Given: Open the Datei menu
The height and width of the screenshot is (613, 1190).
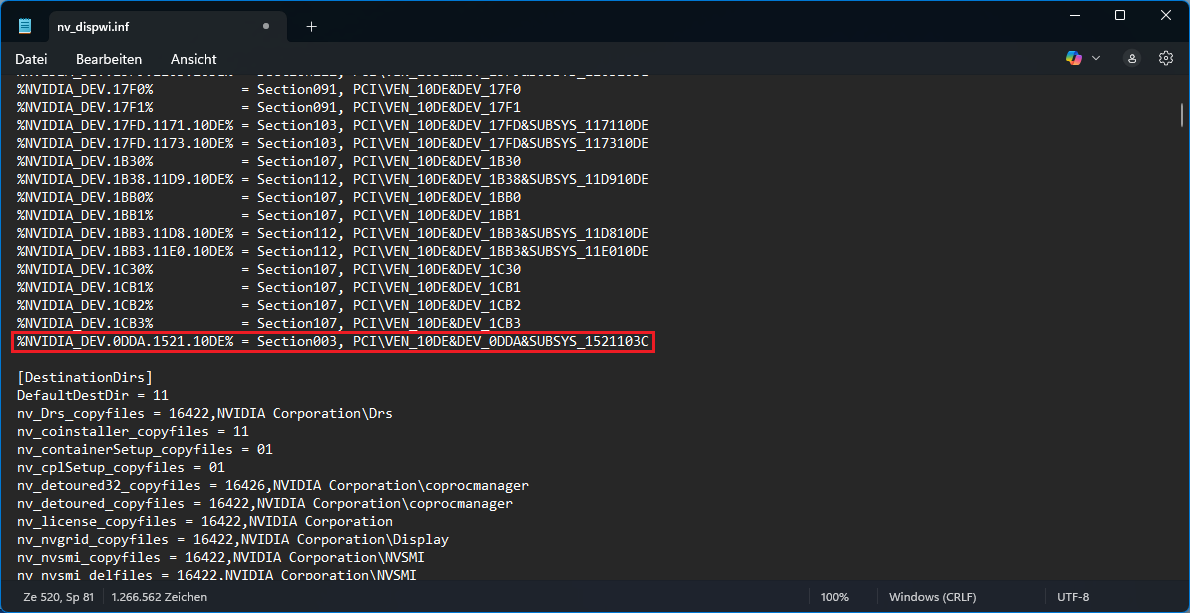Looking at the screenshot, I should (x=31, y=58).
